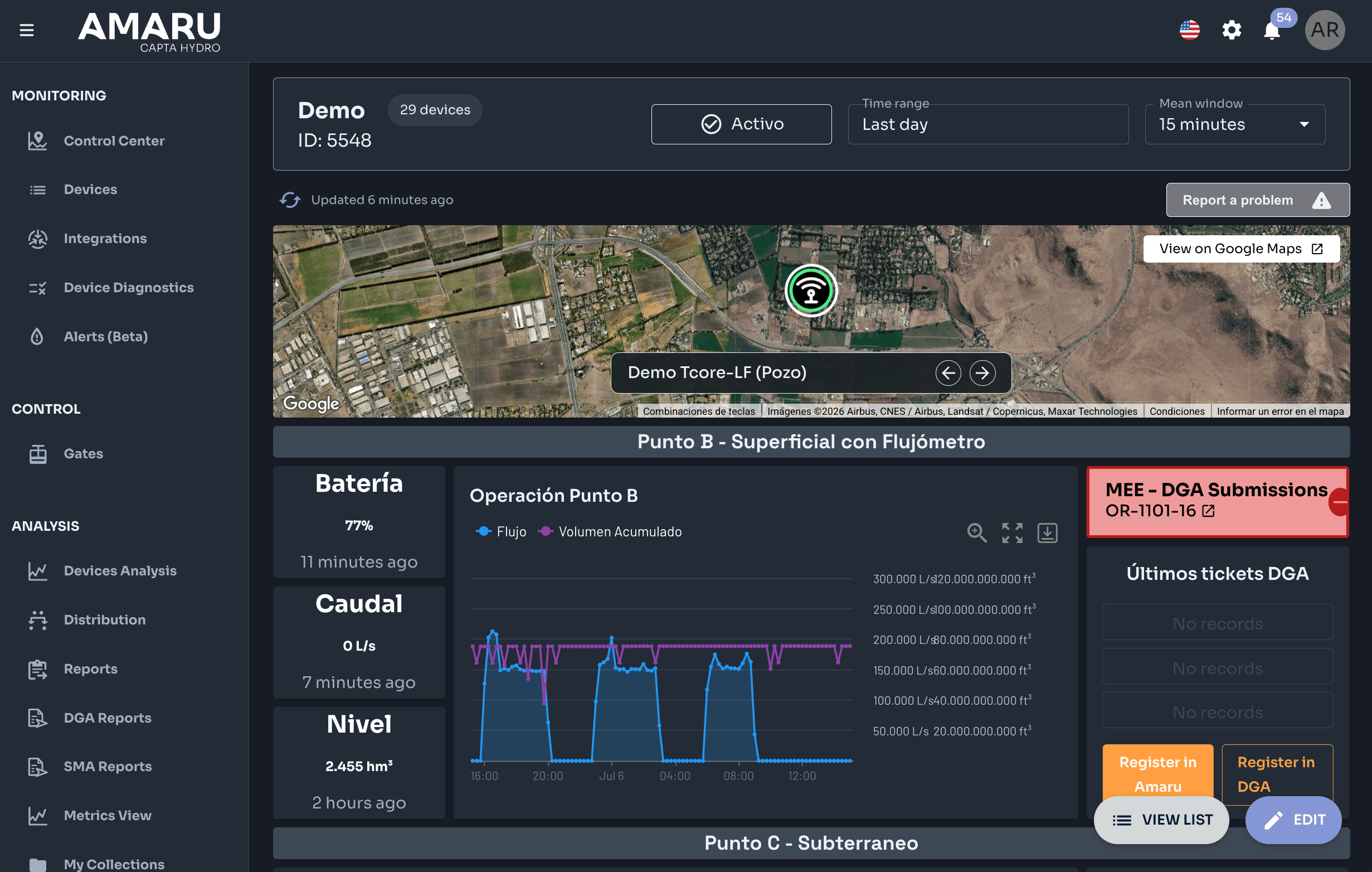Screen dimensions: 1372x872
Task: Click the Nivel 2.455 hm³ card
Action: (359, 763)
